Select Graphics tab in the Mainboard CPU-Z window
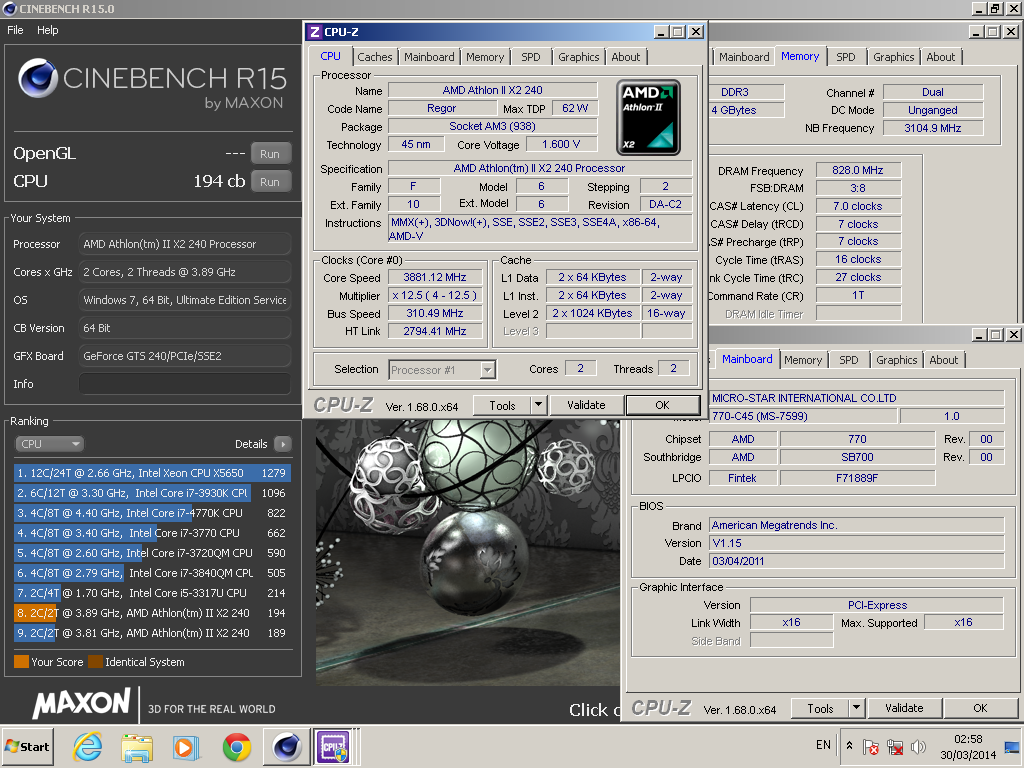The height and width of the screenshot is (768, 1024). click(896, 360)
